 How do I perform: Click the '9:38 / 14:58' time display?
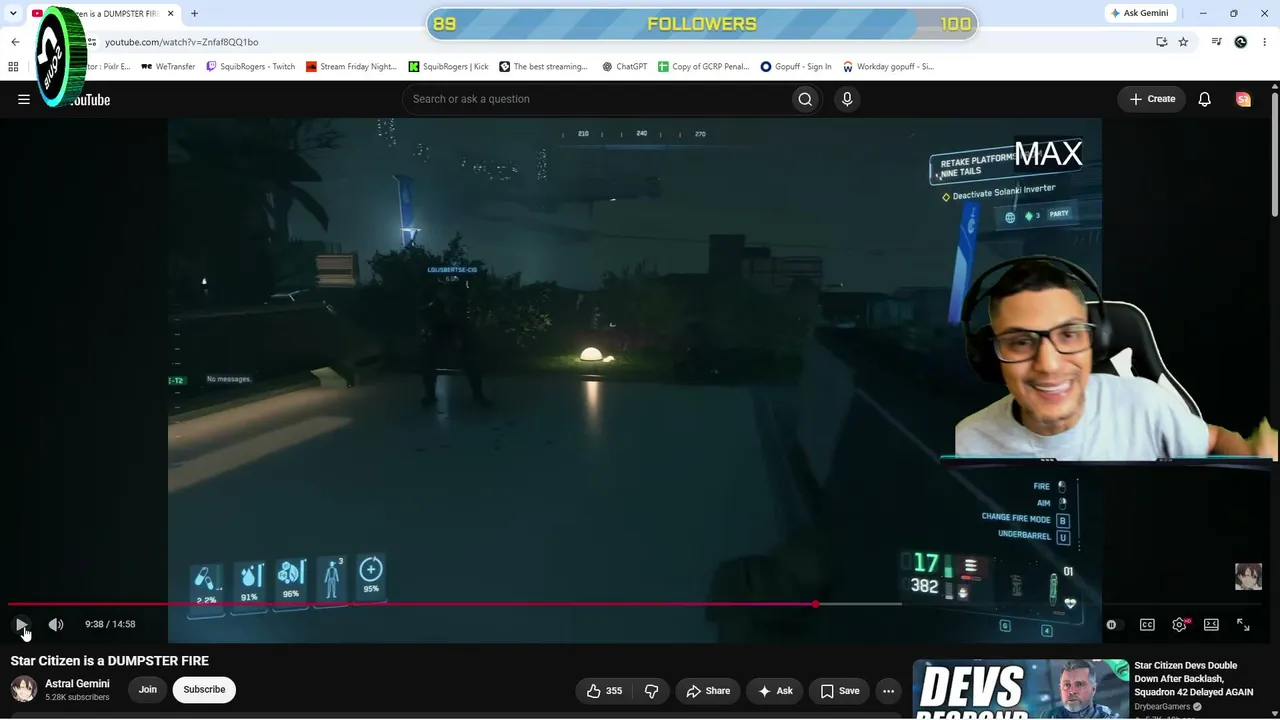[110, 625]
